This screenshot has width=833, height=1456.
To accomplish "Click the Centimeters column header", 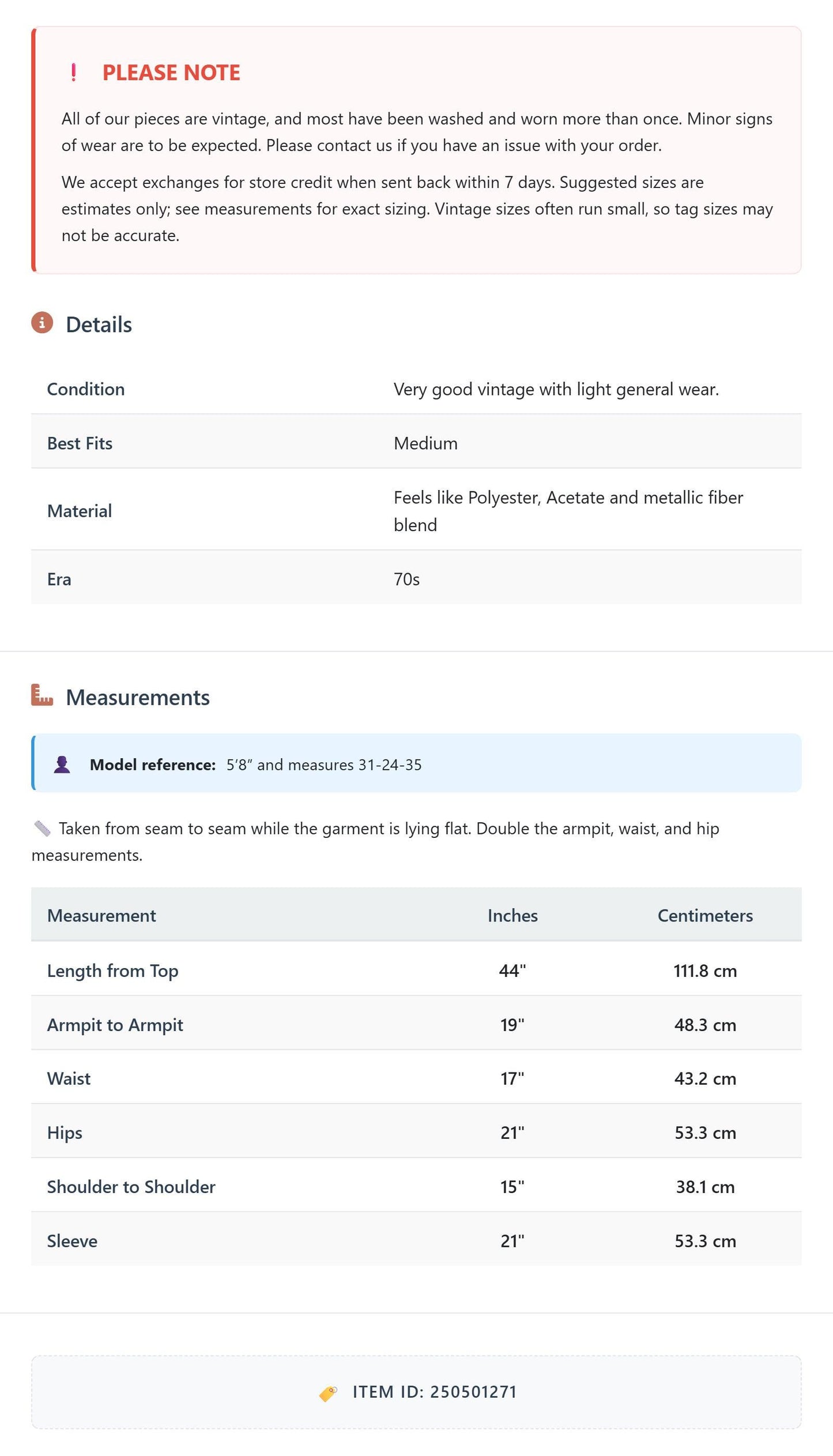I will pyautogui.click(x=705, y=915).
